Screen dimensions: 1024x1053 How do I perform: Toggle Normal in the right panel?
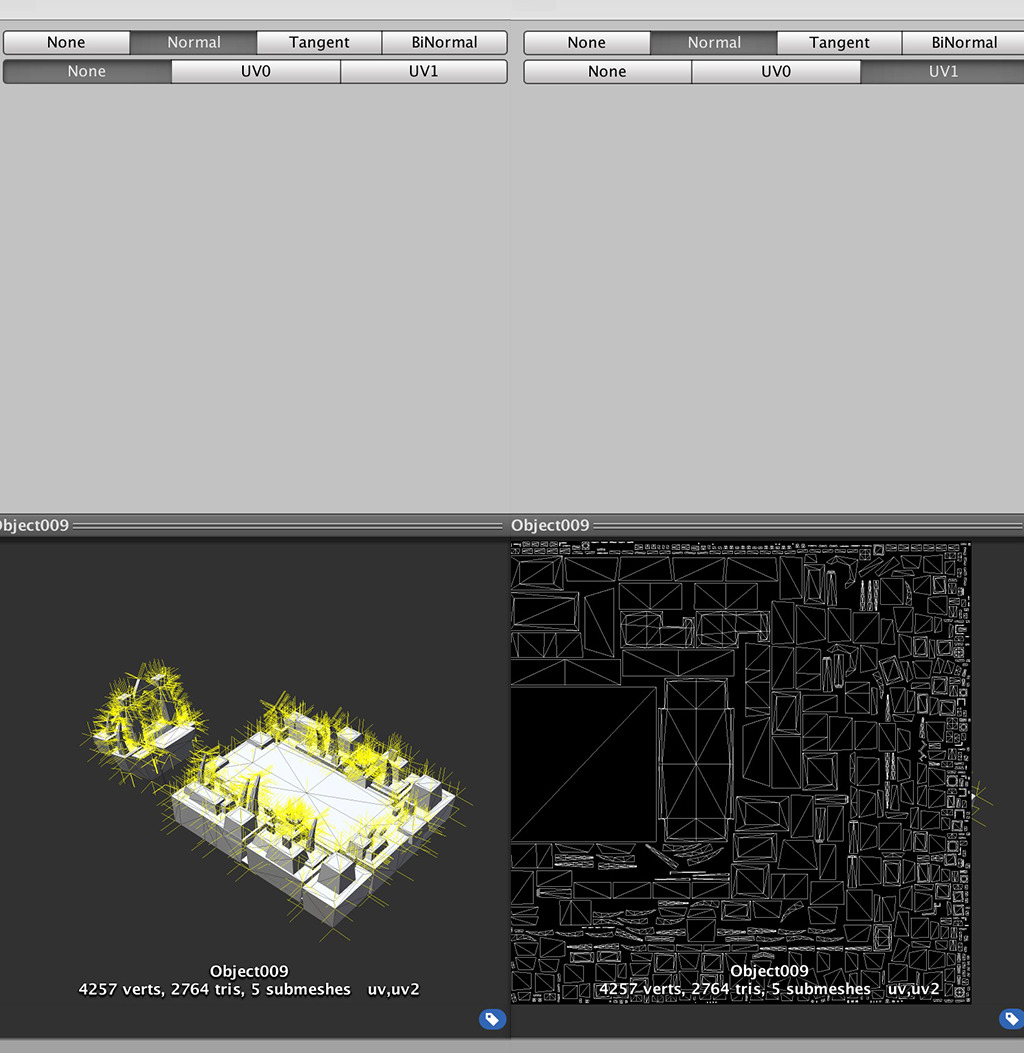pos(714,43)
